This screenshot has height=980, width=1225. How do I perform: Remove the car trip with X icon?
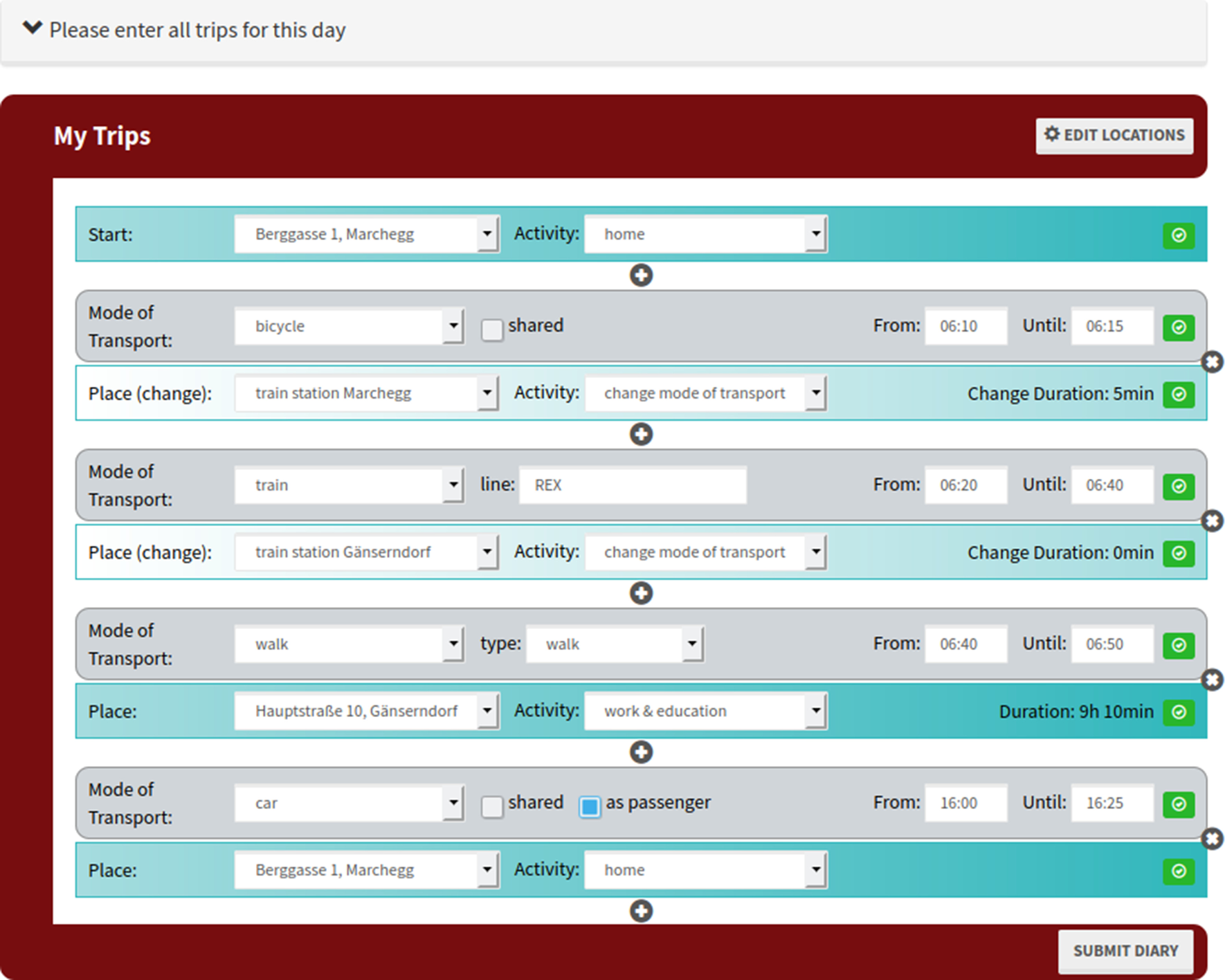click(1212, 840)
